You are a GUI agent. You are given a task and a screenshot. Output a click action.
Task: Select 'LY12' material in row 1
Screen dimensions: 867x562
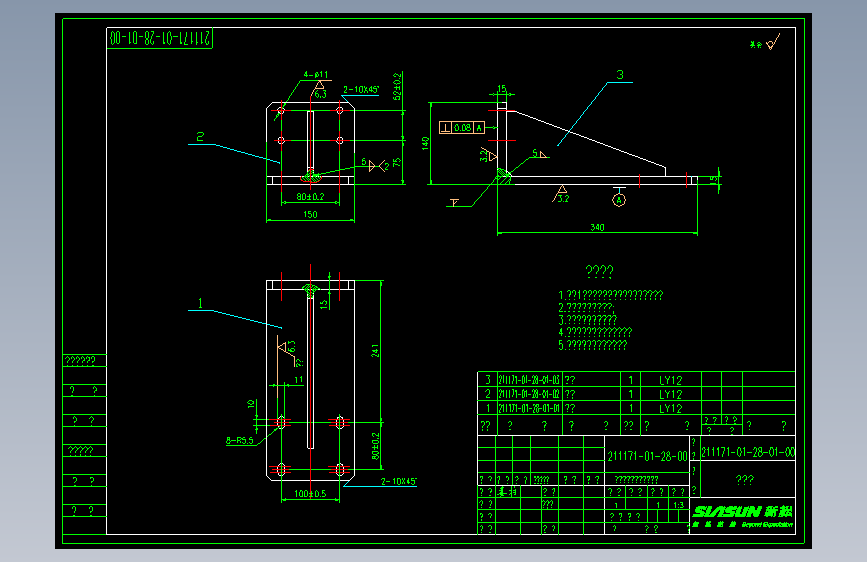pos(671,408)
